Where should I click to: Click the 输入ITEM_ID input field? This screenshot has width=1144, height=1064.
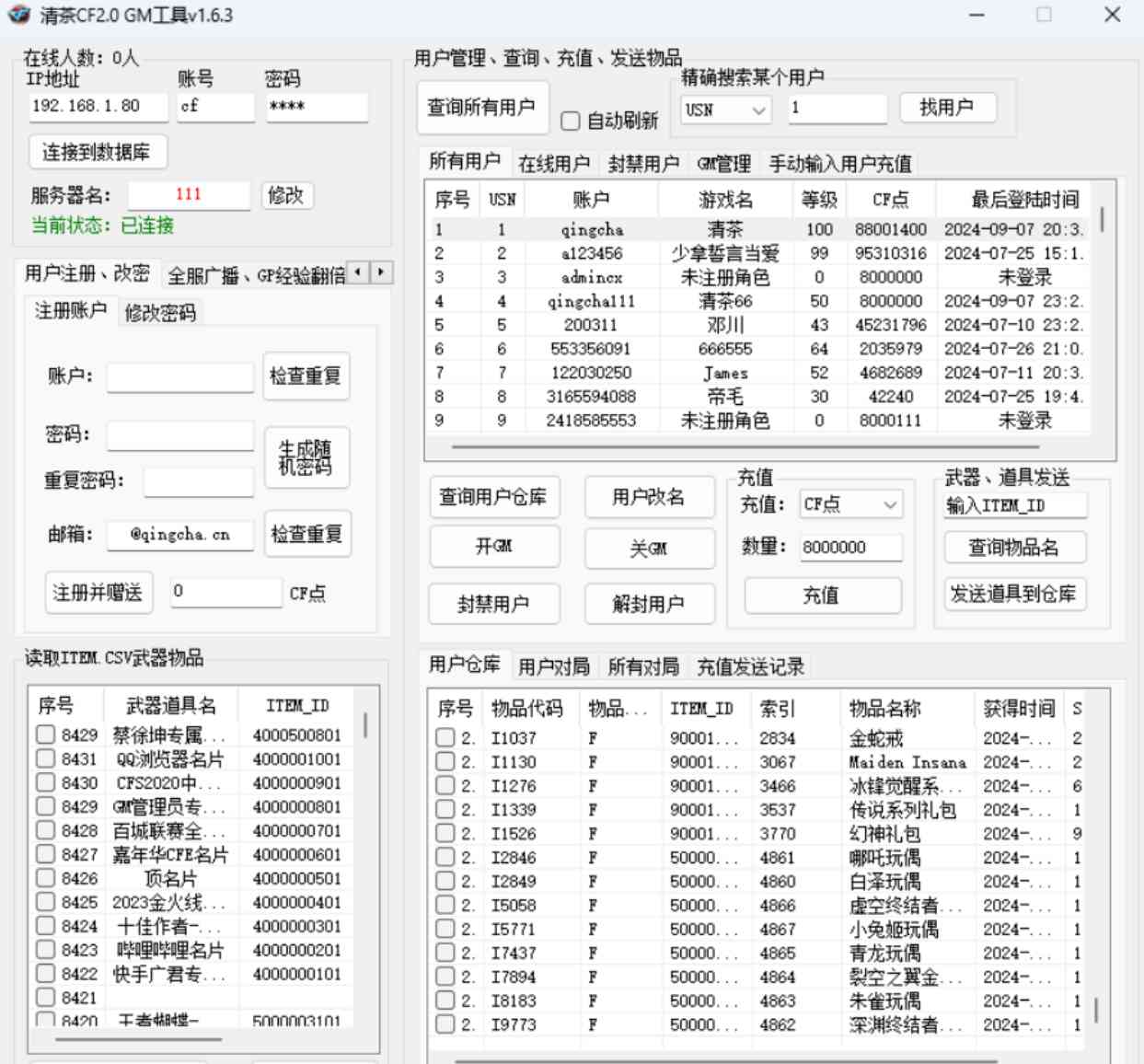(1014, 505)
